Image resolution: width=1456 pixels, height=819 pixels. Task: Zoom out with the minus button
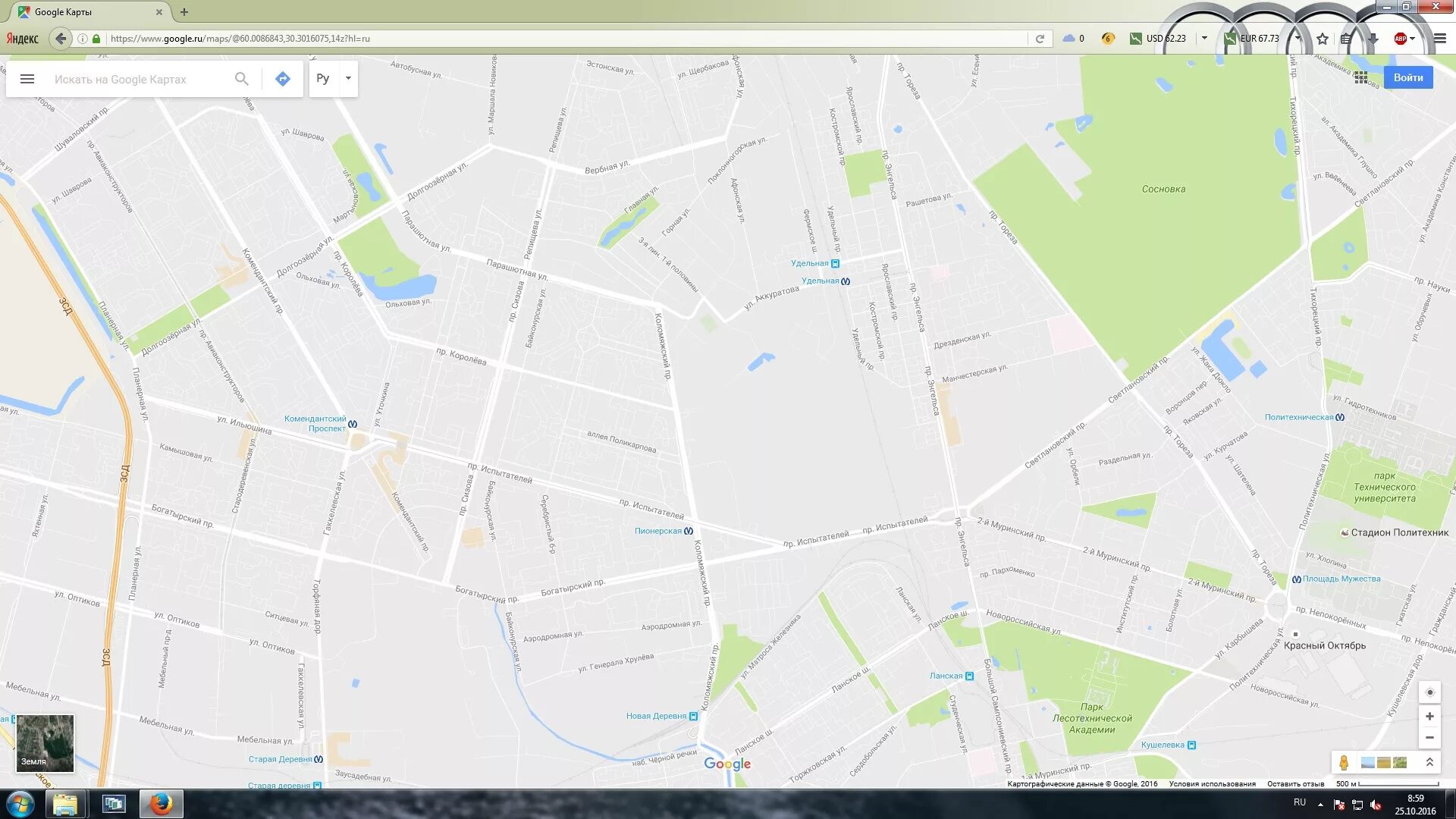[x=1429, y=738]
